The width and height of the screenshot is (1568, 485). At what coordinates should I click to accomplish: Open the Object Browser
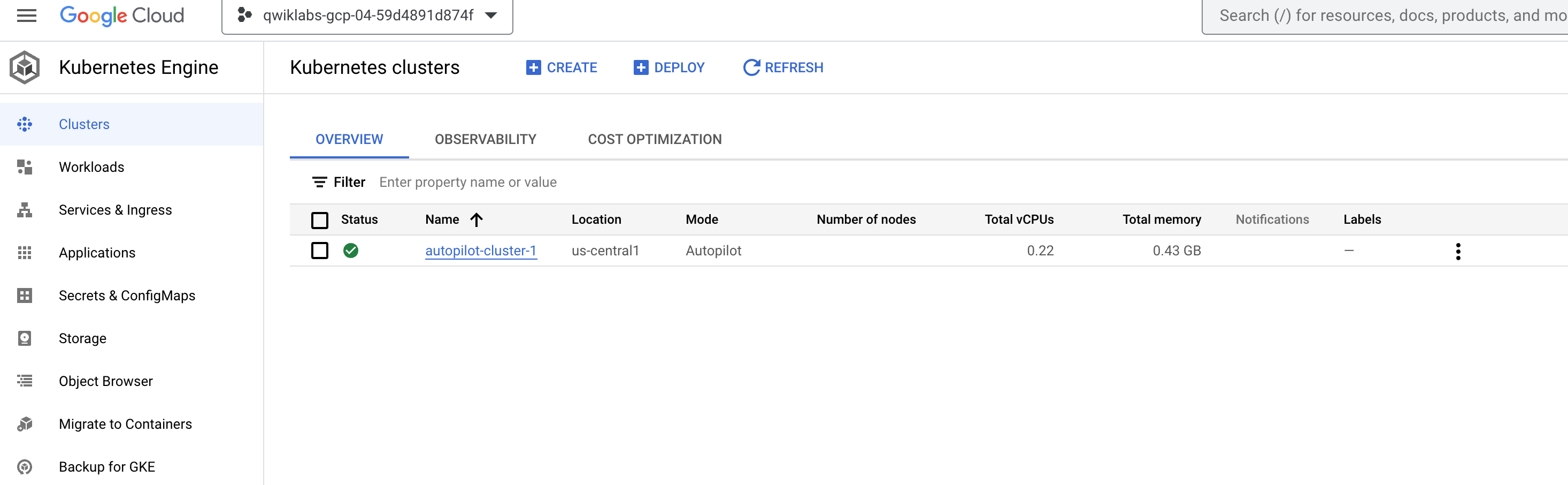[105, 381]
